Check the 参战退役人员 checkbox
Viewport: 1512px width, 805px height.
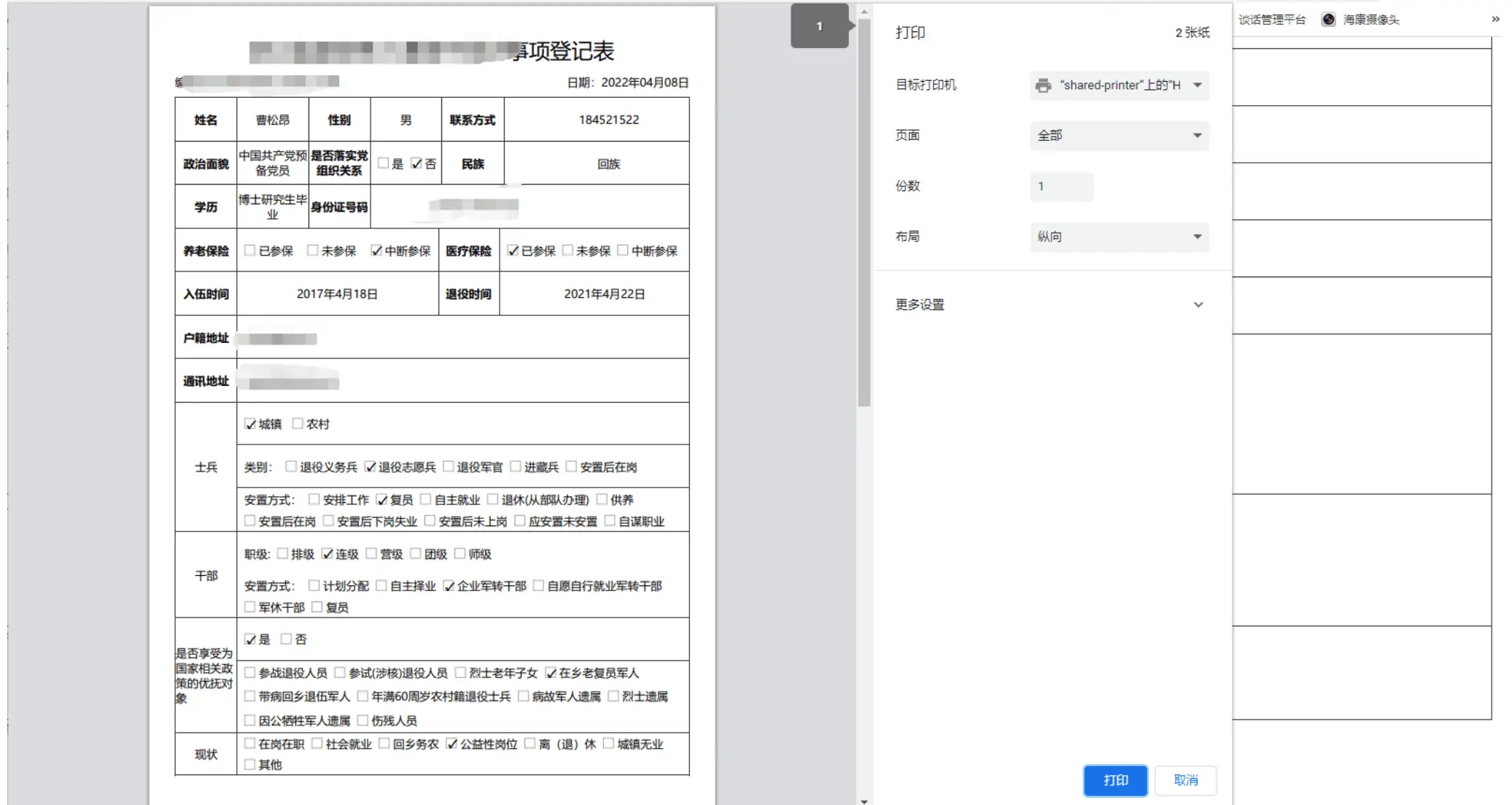pyautogui.click(x=249, y=673)
